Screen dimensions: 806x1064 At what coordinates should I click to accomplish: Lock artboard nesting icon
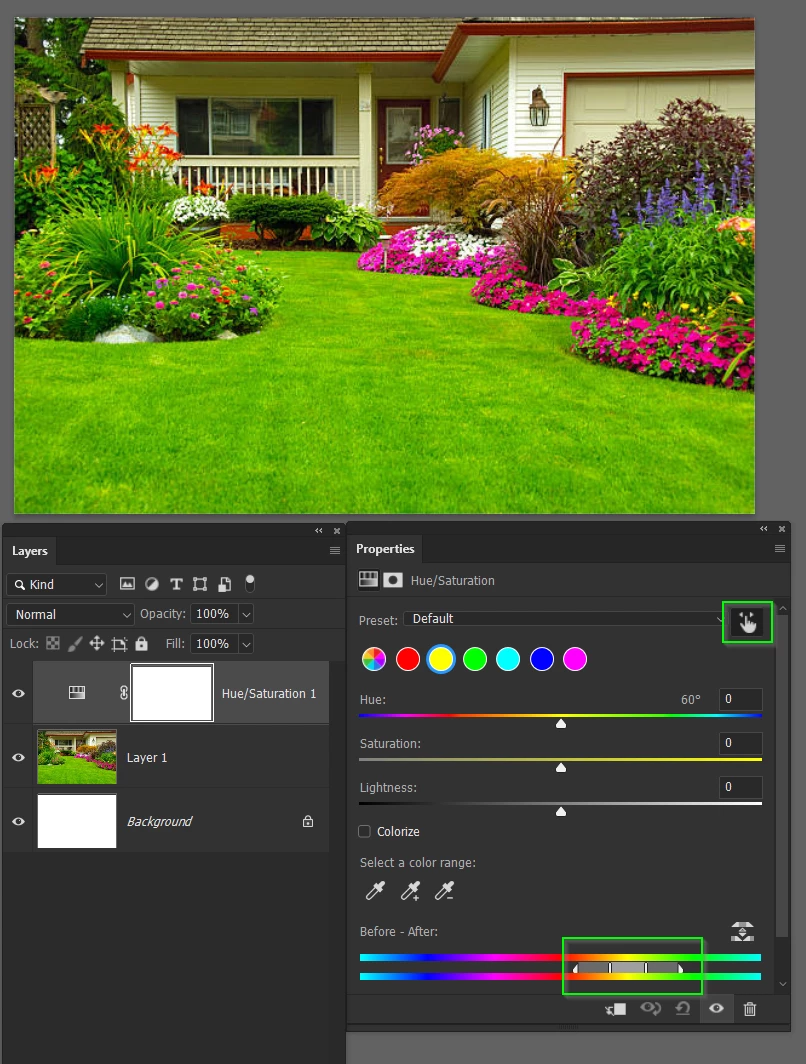coord(119,644)
